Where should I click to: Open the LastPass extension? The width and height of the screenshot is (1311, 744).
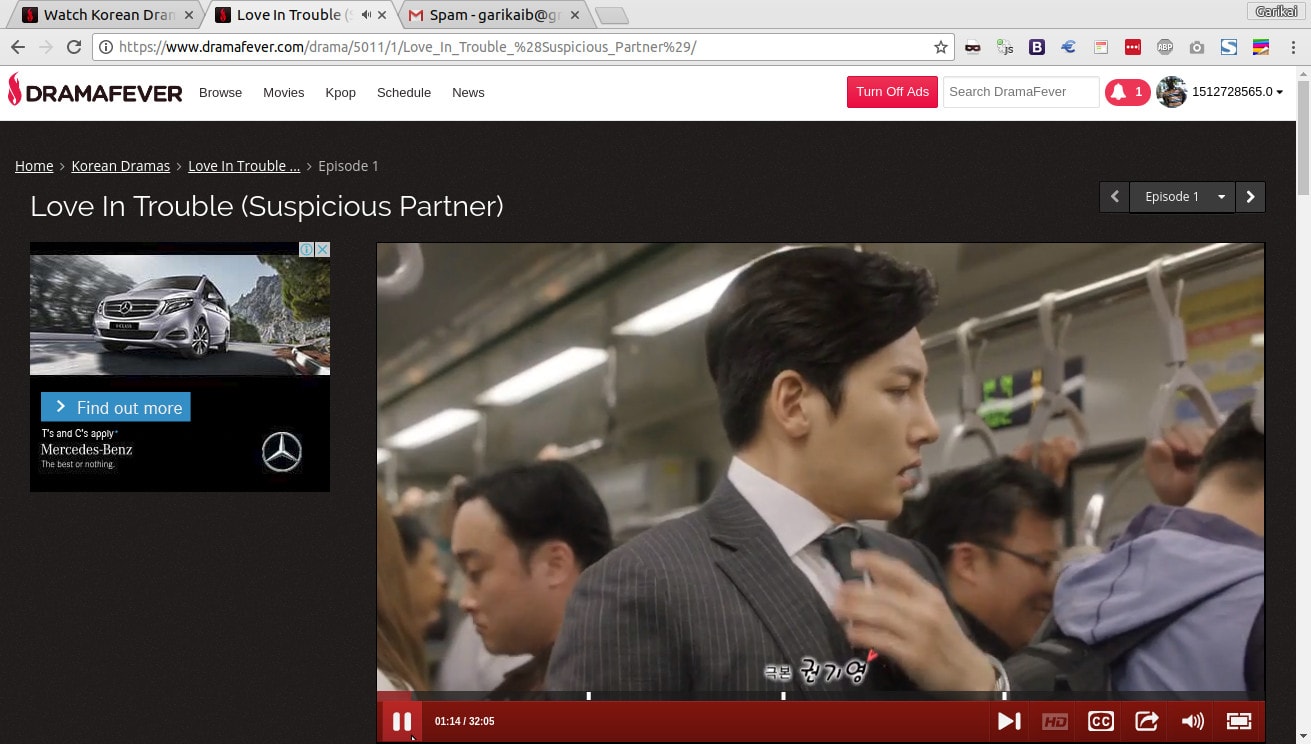(1132, 47)
